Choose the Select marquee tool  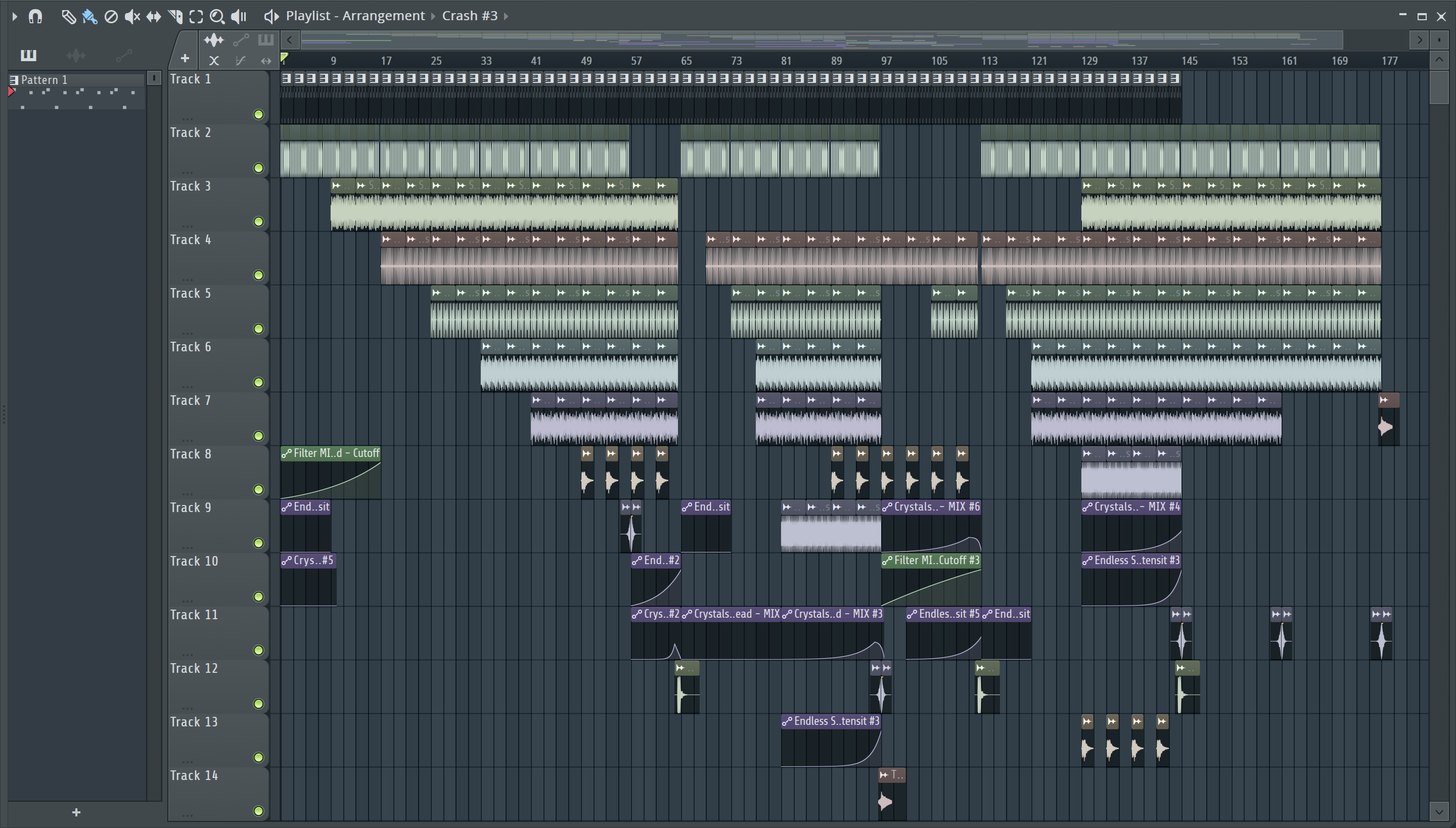[196, 17]
